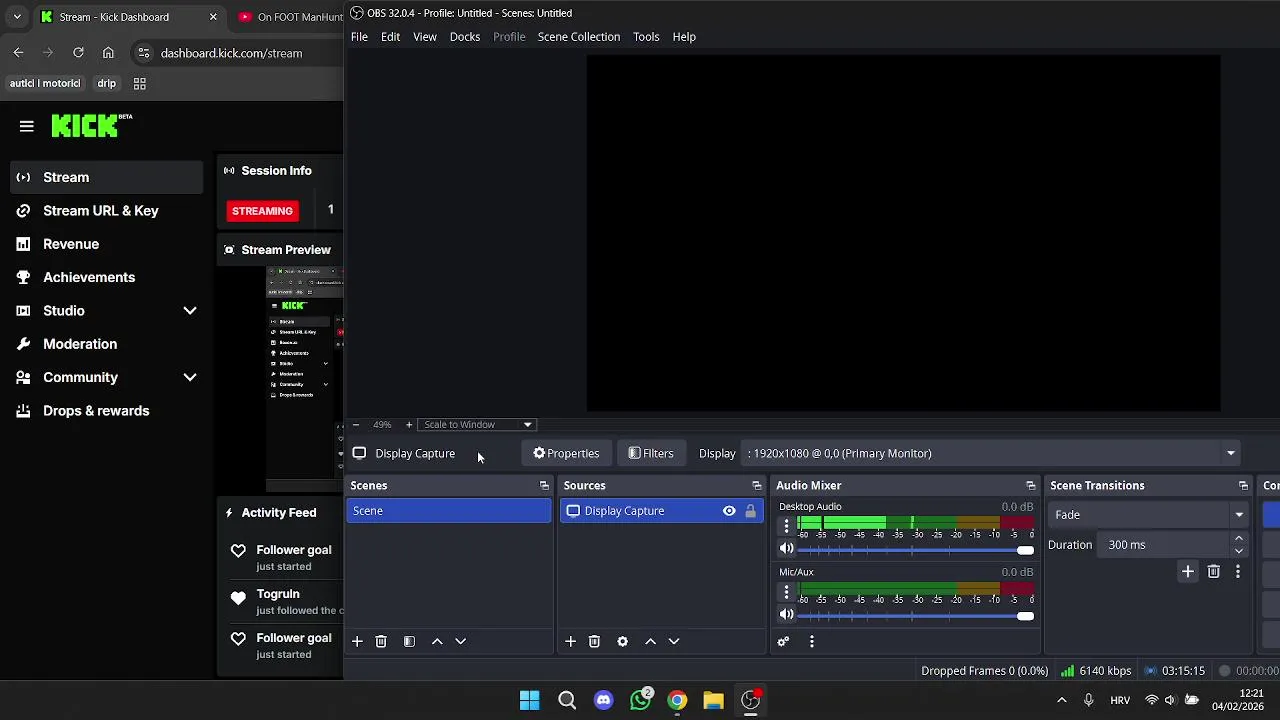
Task: Open OBS Tools menu
Action: [646, 37]
